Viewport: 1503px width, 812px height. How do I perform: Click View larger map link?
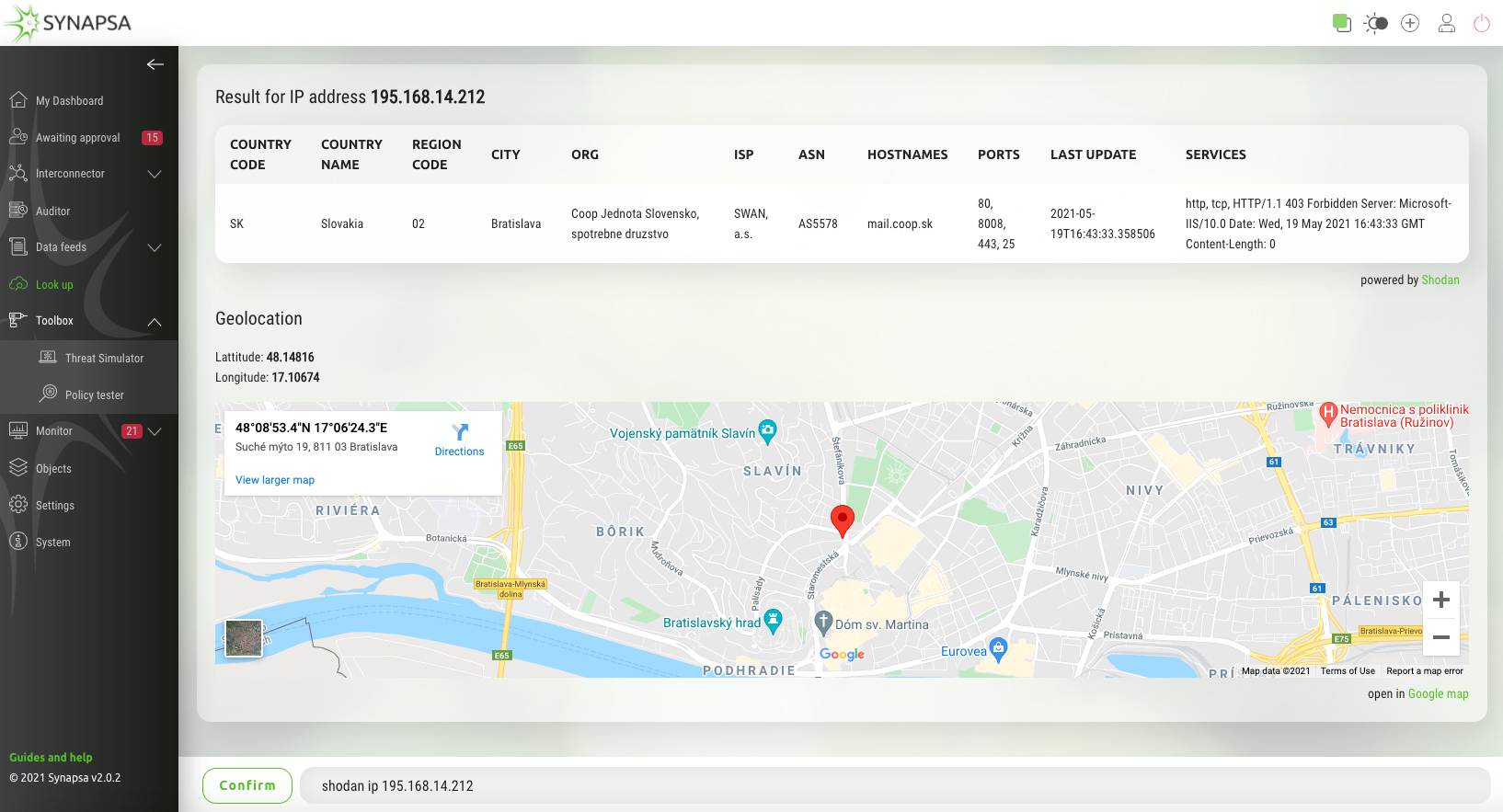click(x=275, y=480)
